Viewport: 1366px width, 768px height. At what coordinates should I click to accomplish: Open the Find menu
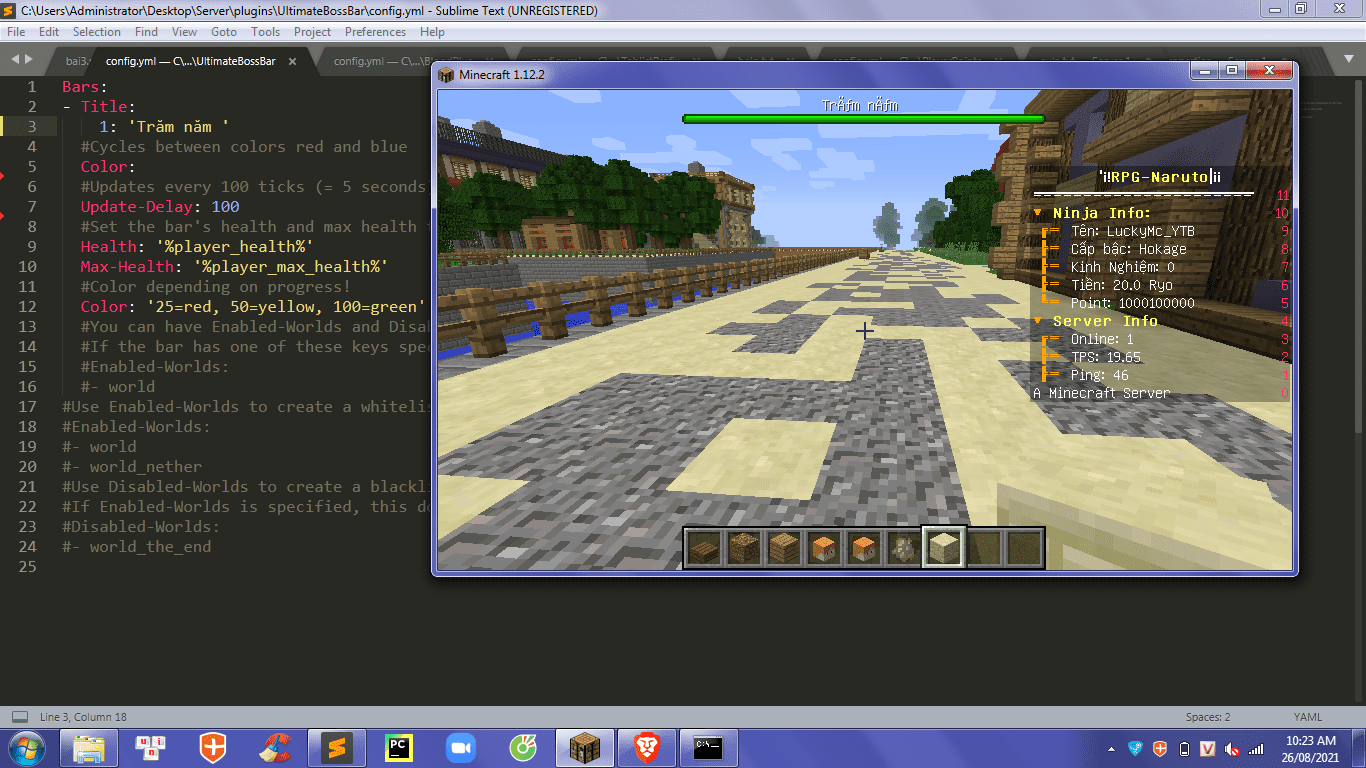click(x=146, y=32)
